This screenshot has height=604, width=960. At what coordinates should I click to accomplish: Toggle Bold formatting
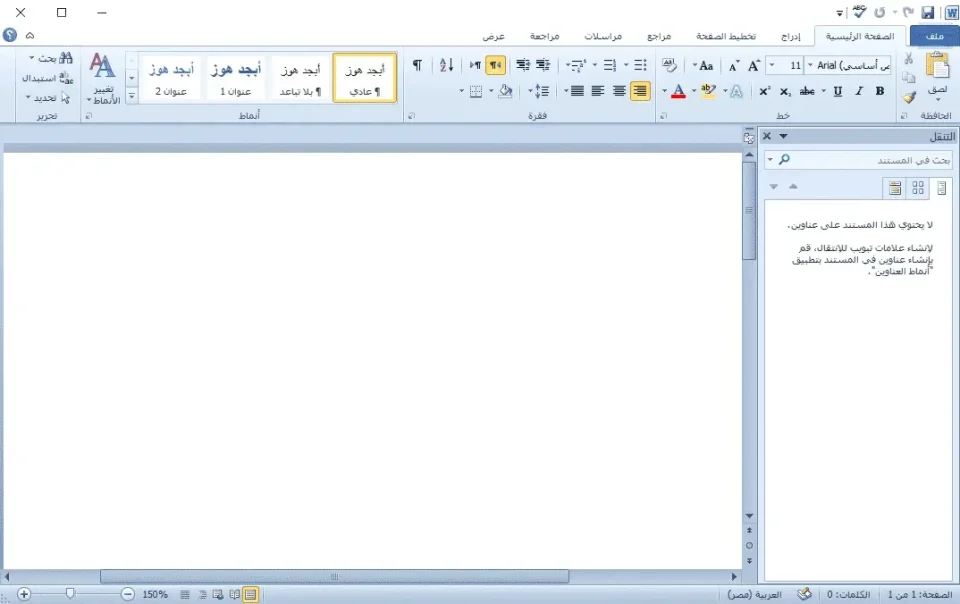click(879, 91)
